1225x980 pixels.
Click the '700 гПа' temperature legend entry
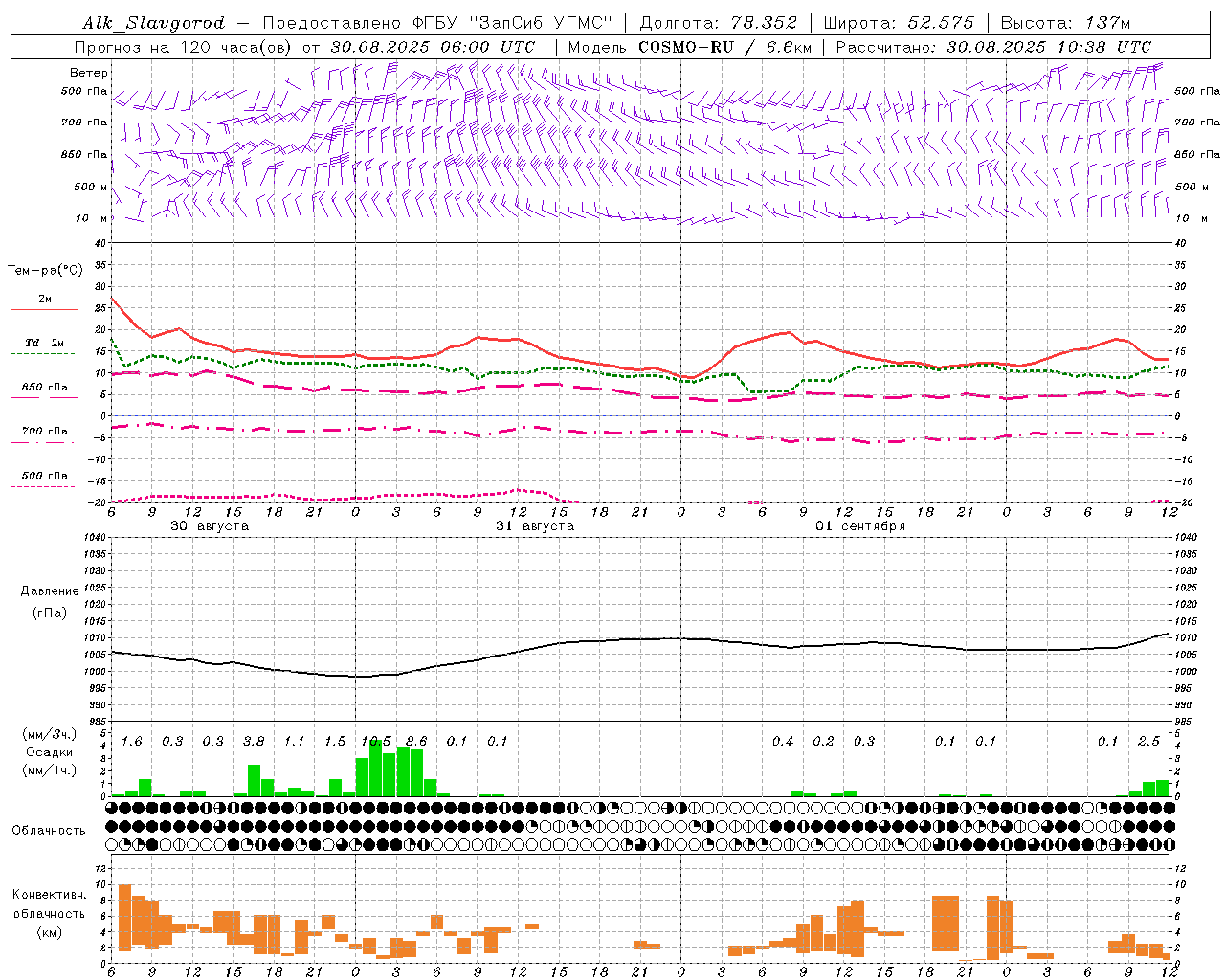click(x=45, y=432)
